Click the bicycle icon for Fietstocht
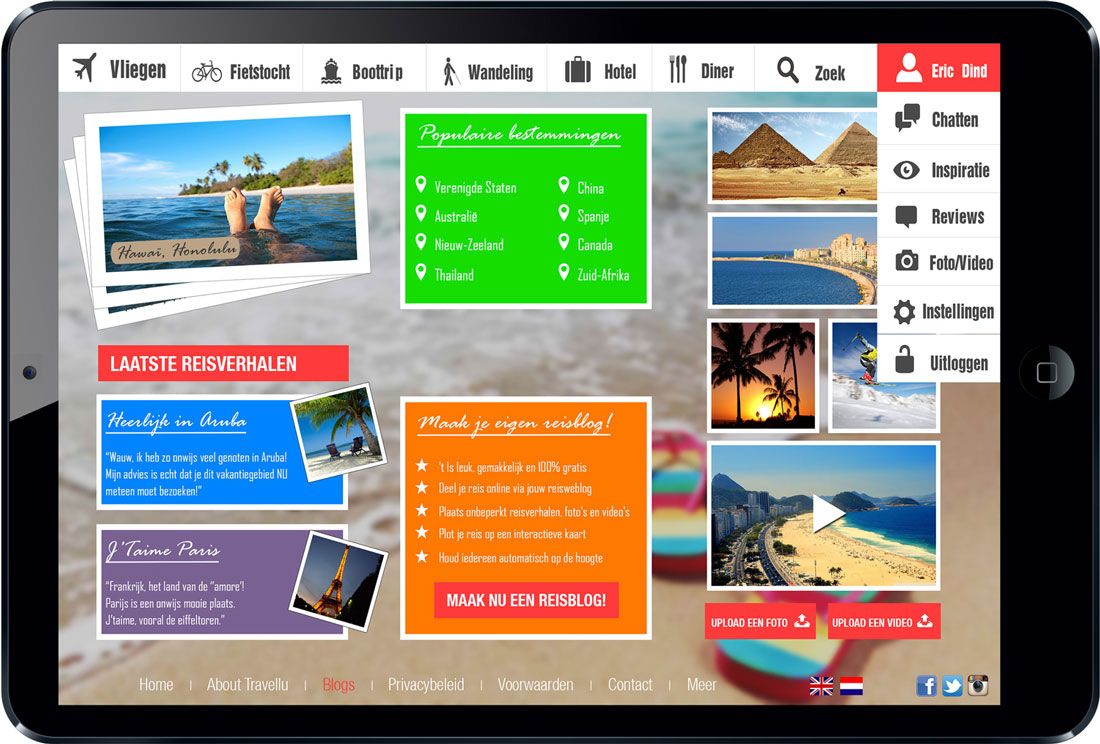The height and width of the screenshot is (744, 1100). coord(207,71)
